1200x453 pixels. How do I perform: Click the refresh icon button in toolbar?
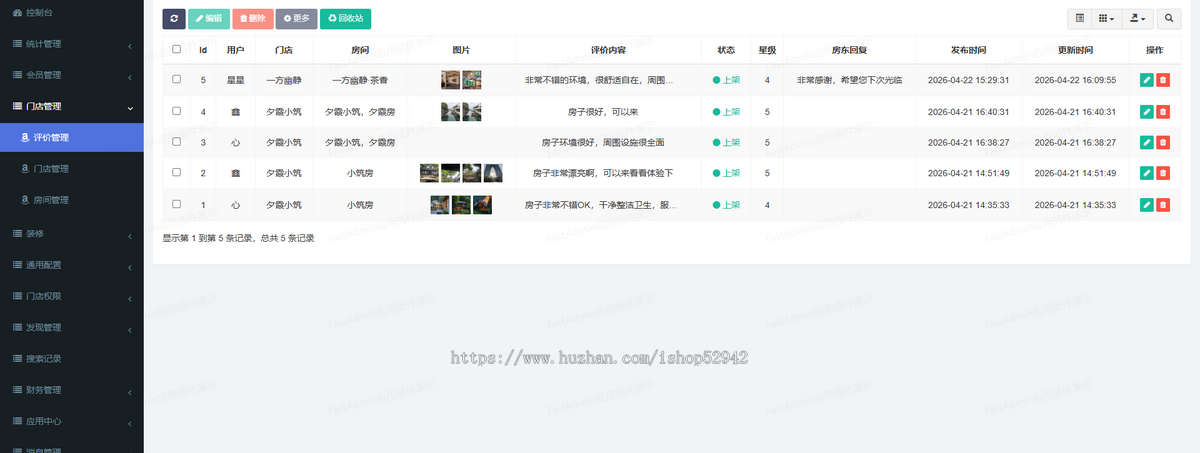(174, 18)
